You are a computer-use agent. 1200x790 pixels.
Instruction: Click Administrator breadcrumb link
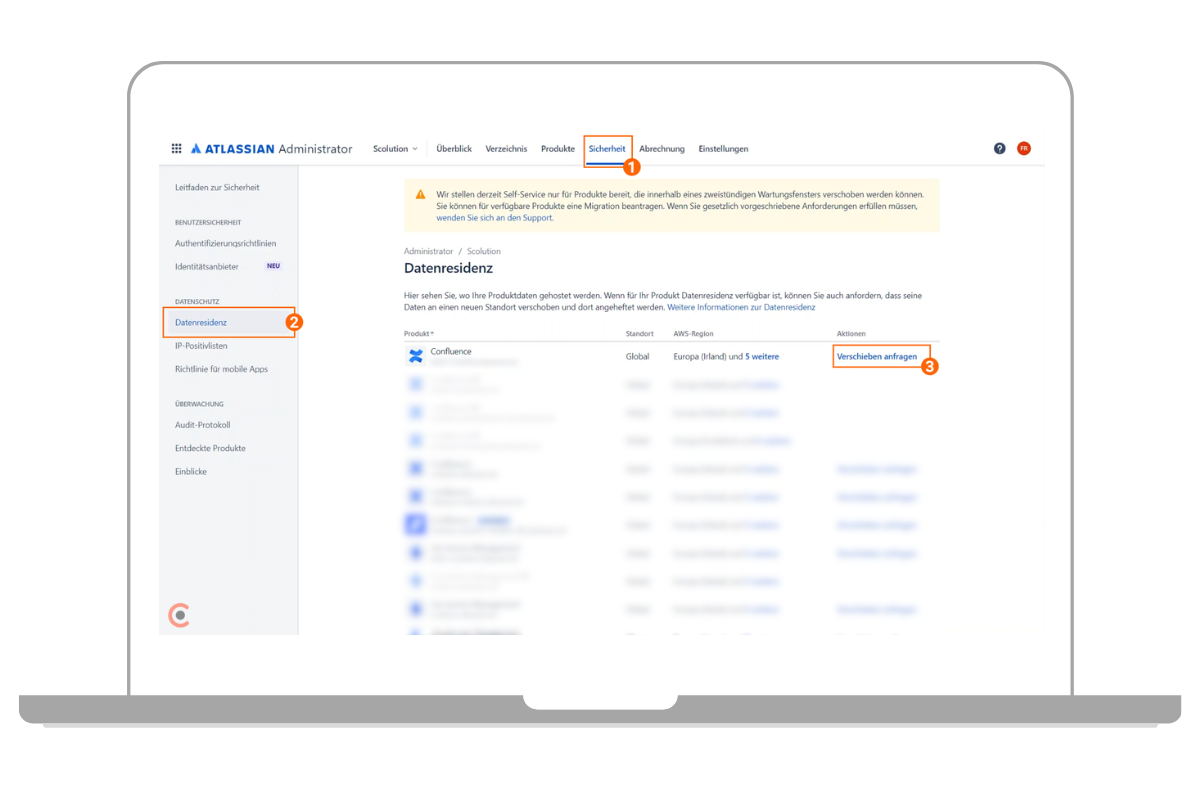coord(428,251)
